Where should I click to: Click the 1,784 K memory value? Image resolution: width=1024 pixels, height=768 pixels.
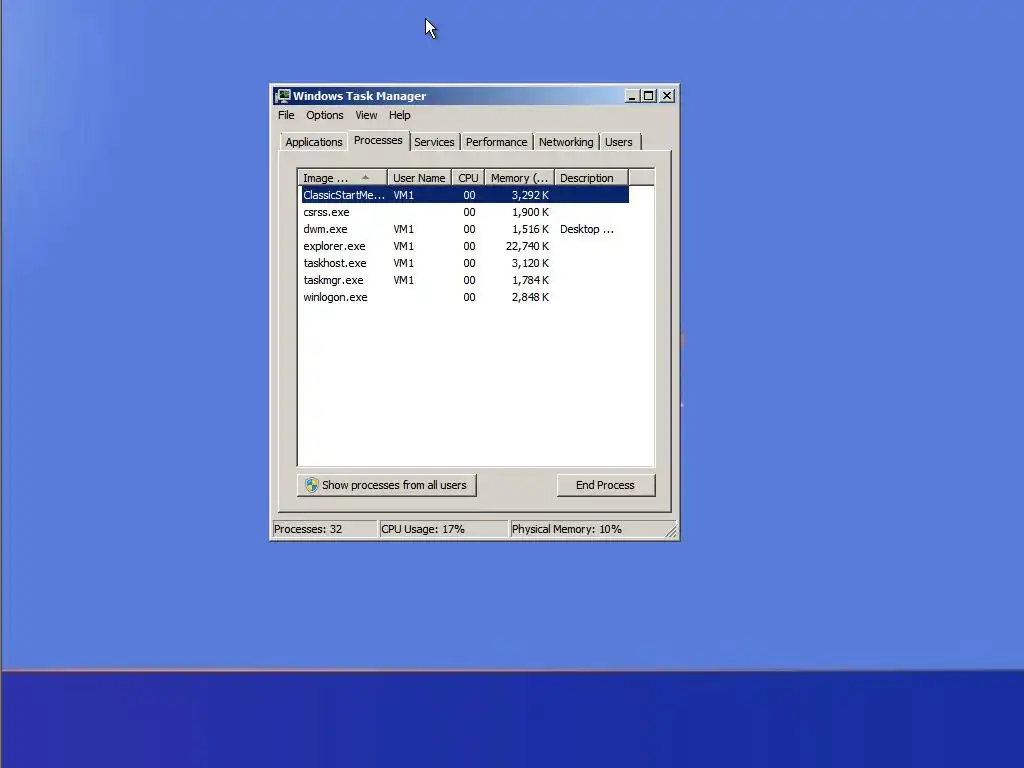pyautogui.click(x=530, y=280)
